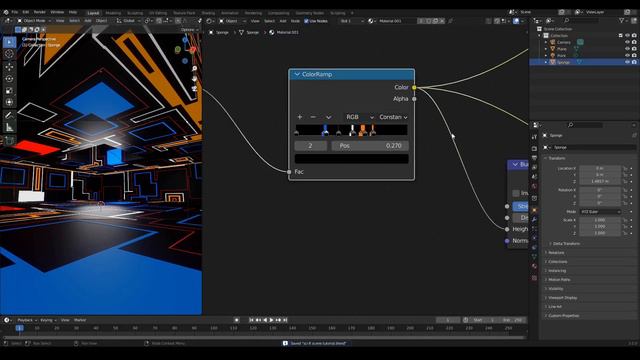Open the orange Object properties tab
Viewport: 640px width, 360px height.
tap(534, 210)
